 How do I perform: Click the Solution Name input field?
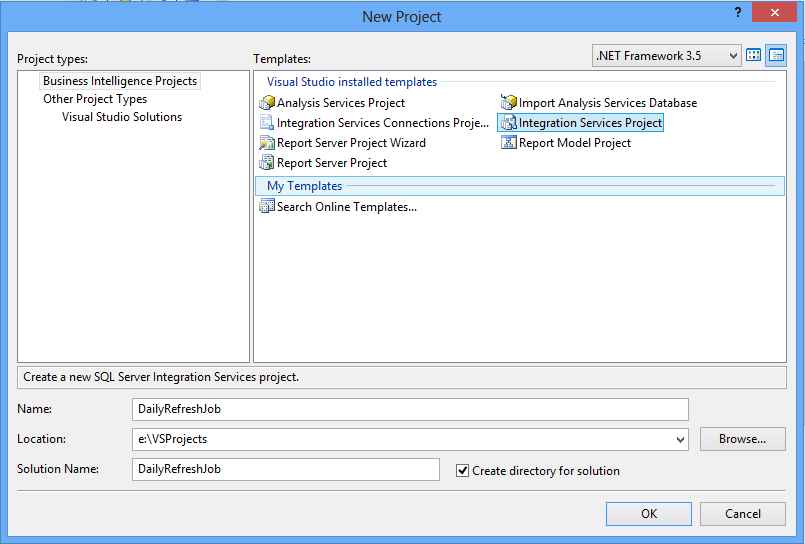point(286,469)
